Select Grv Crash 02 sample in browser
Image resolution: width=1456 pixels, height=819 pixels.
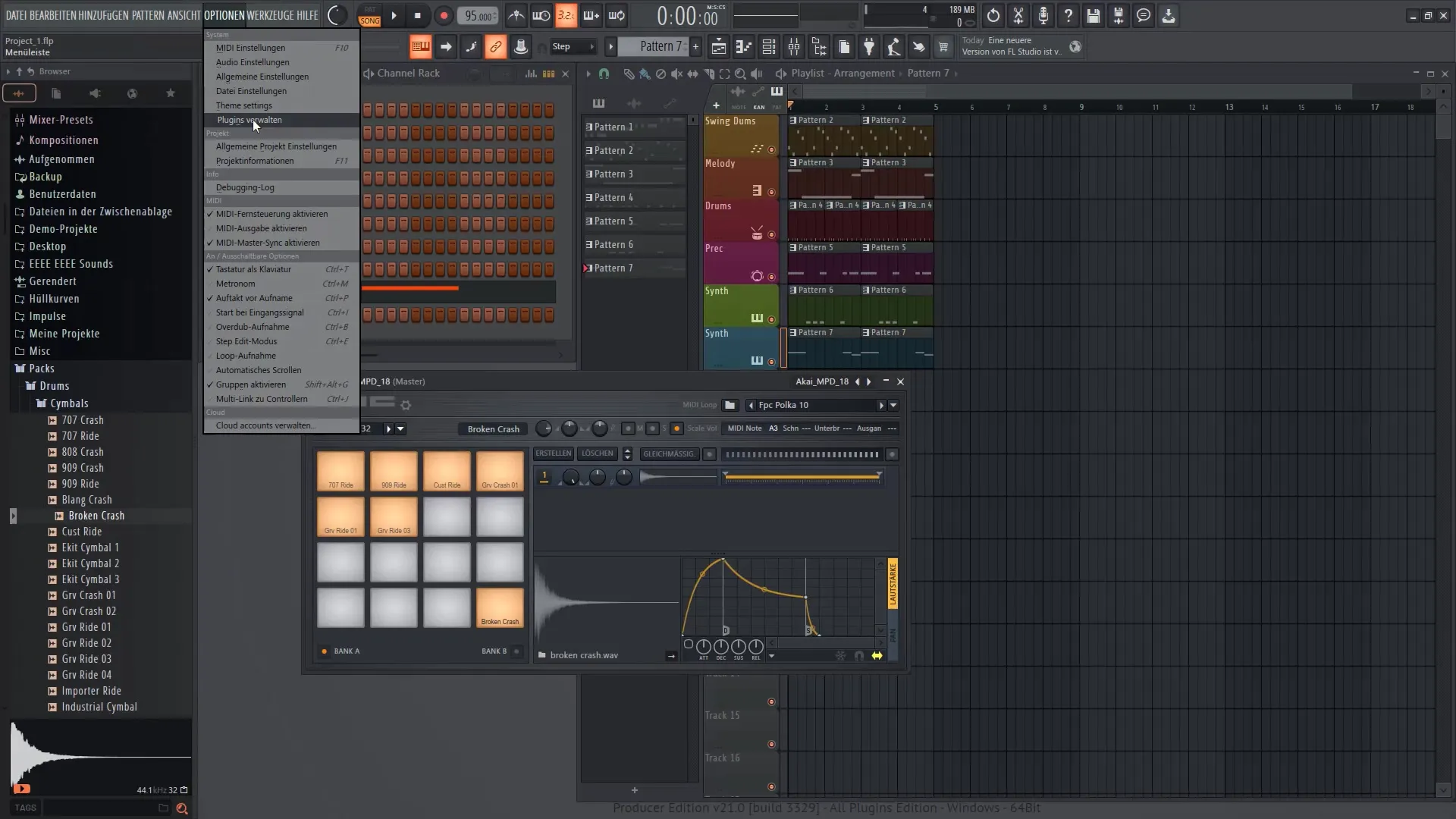click(89, 611)
